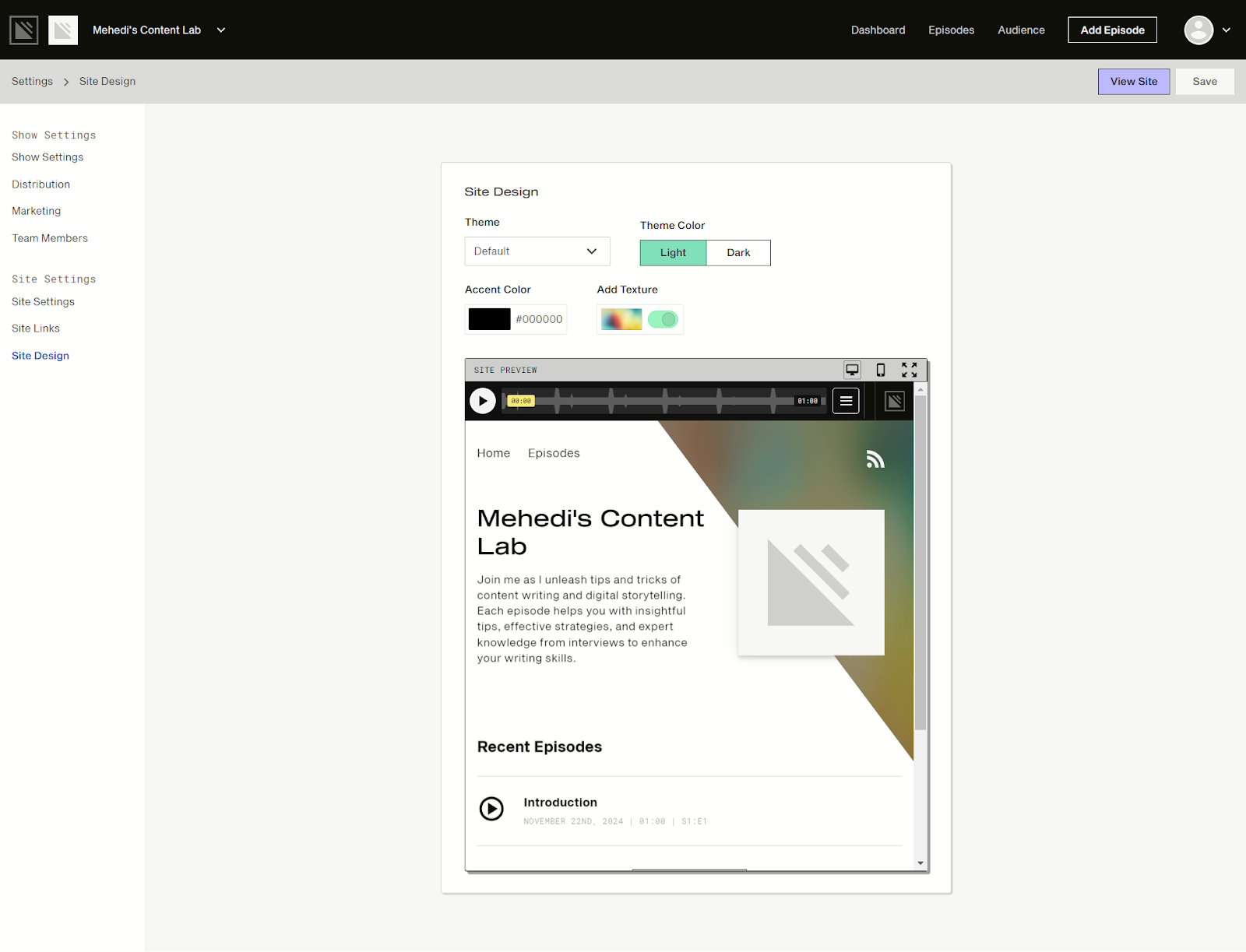Switch site preview to mobile view
The image size is (1246, 952).
(881, 370)
